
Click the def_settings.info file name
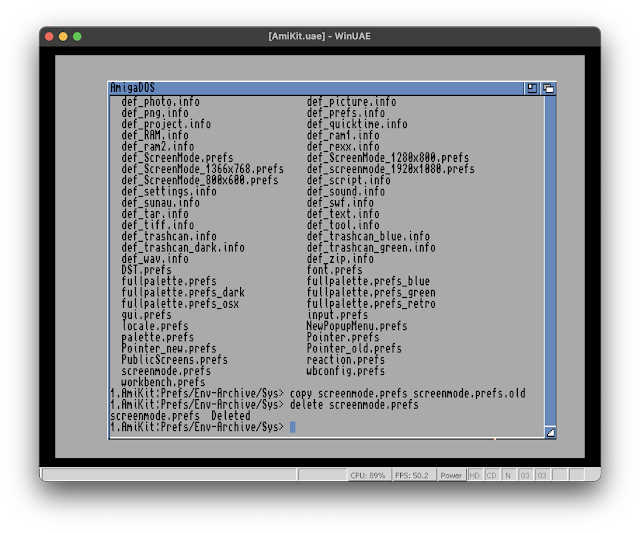point(169,191)
